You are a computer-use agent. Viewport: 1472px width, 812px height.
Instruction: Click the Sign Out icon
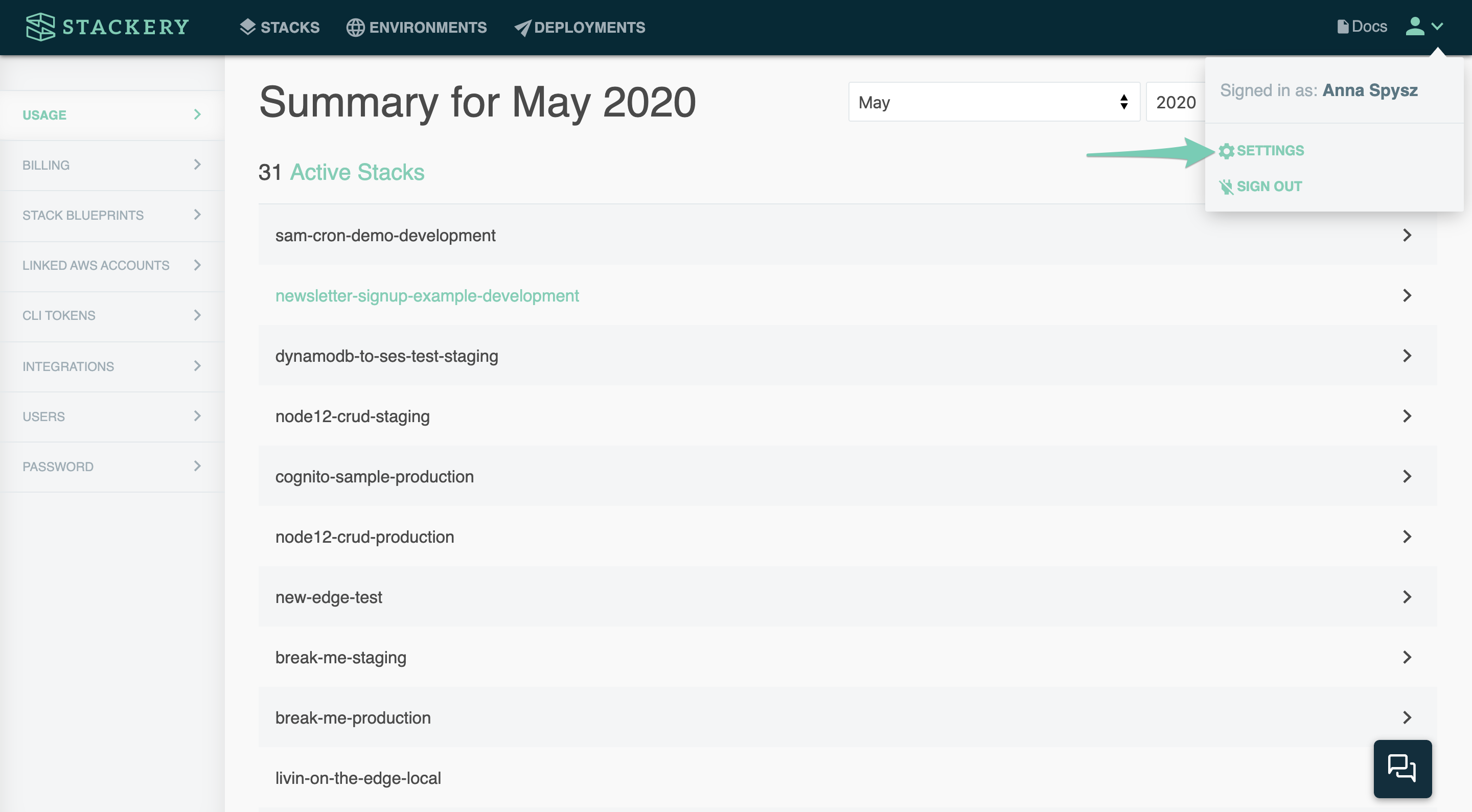click(x=1227, y=186)
